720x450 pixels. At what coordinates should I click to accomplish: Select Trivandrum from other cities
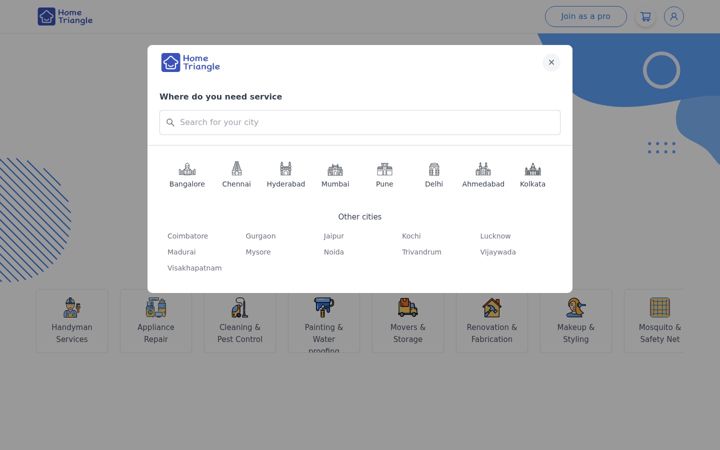(421, 252)
